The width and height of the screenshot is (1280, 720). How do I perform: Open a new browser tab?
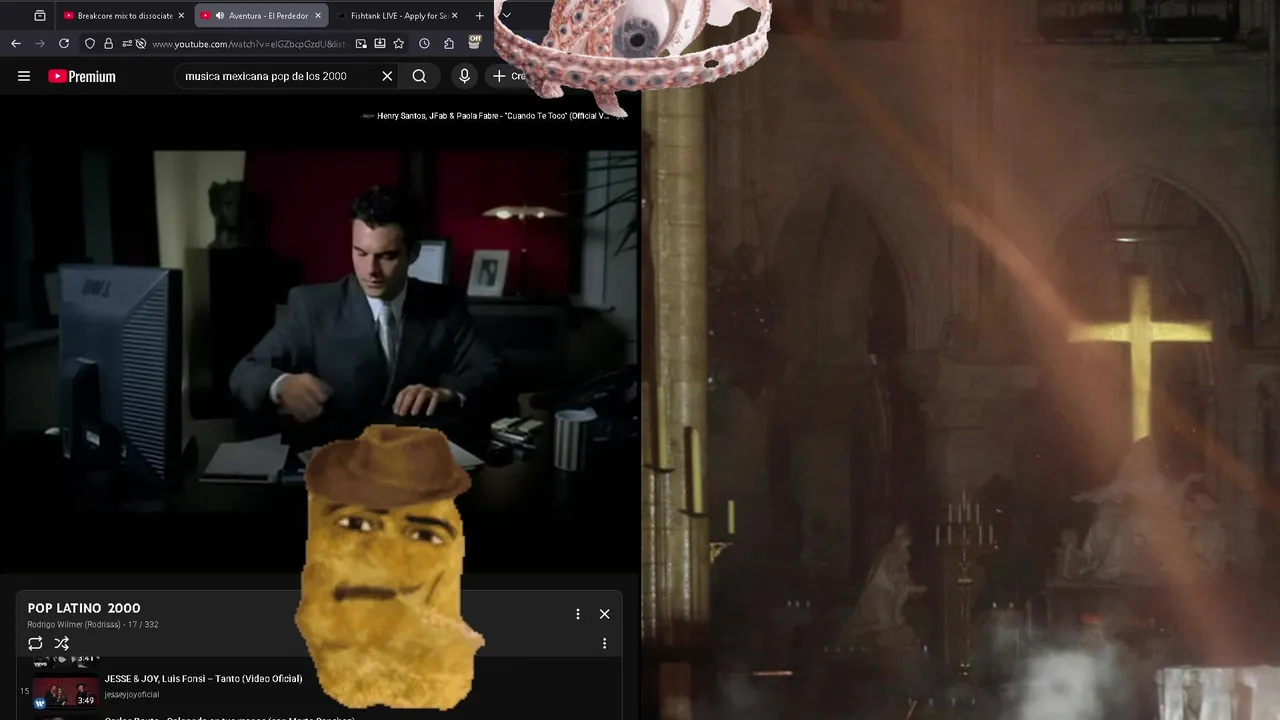pos(480,16)
